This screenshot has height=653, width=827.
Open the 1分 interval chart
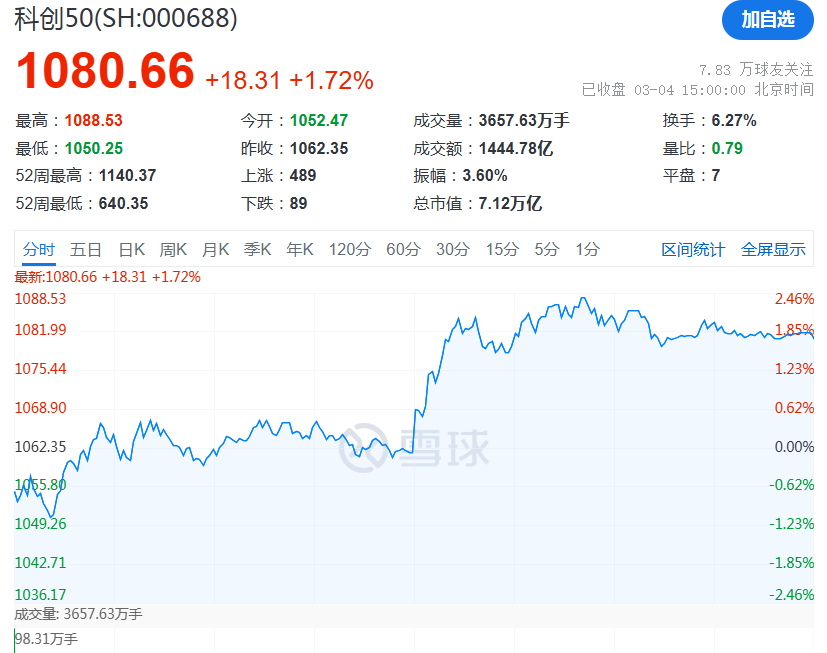pyautogui.click(x=587, y=250)
